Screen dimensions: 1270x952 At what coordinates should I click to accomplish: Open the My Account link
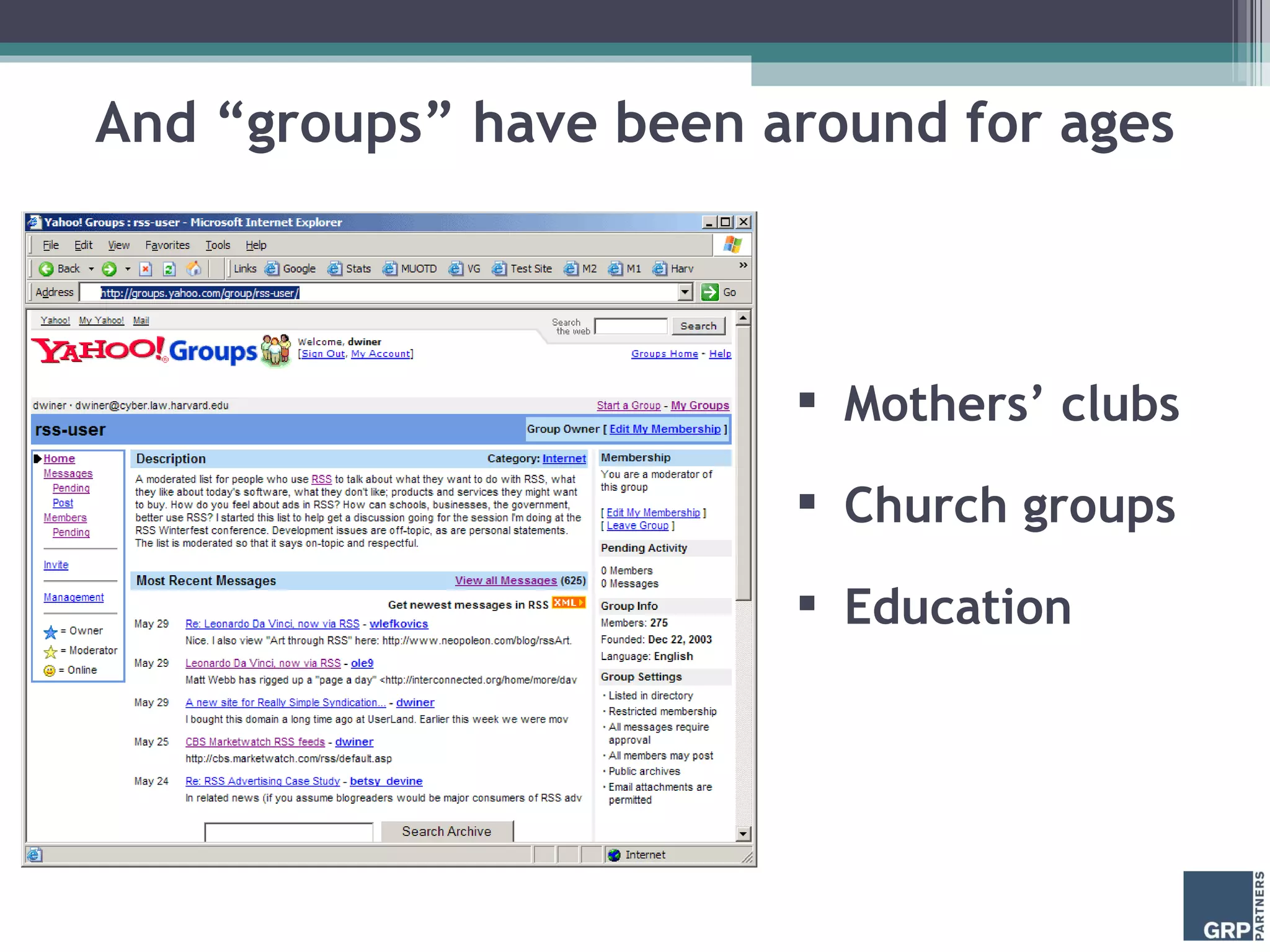pyautogui.click(x=381, y=354)
